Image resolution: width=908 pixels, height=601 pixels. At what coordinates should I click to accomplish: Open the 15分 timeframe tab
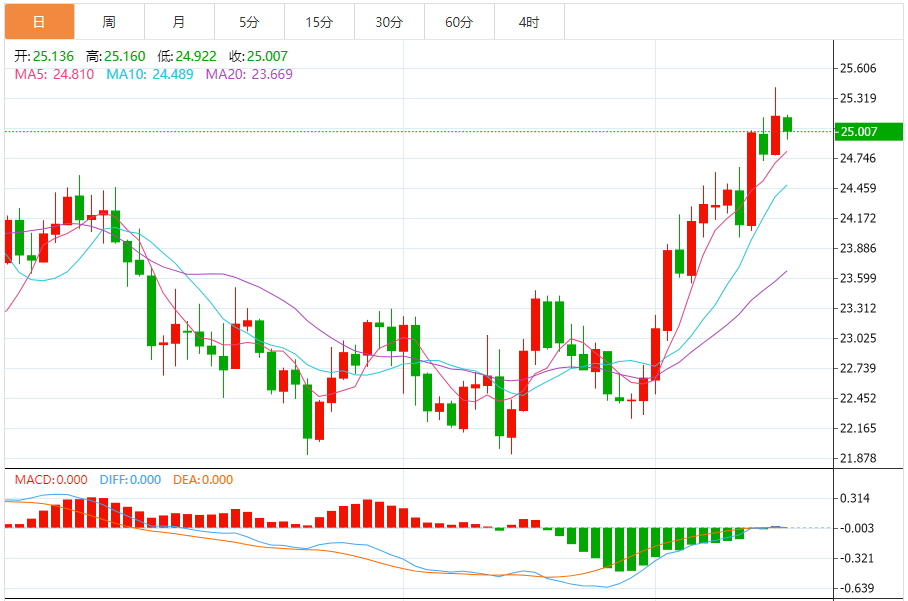click(x=320, y=22)
